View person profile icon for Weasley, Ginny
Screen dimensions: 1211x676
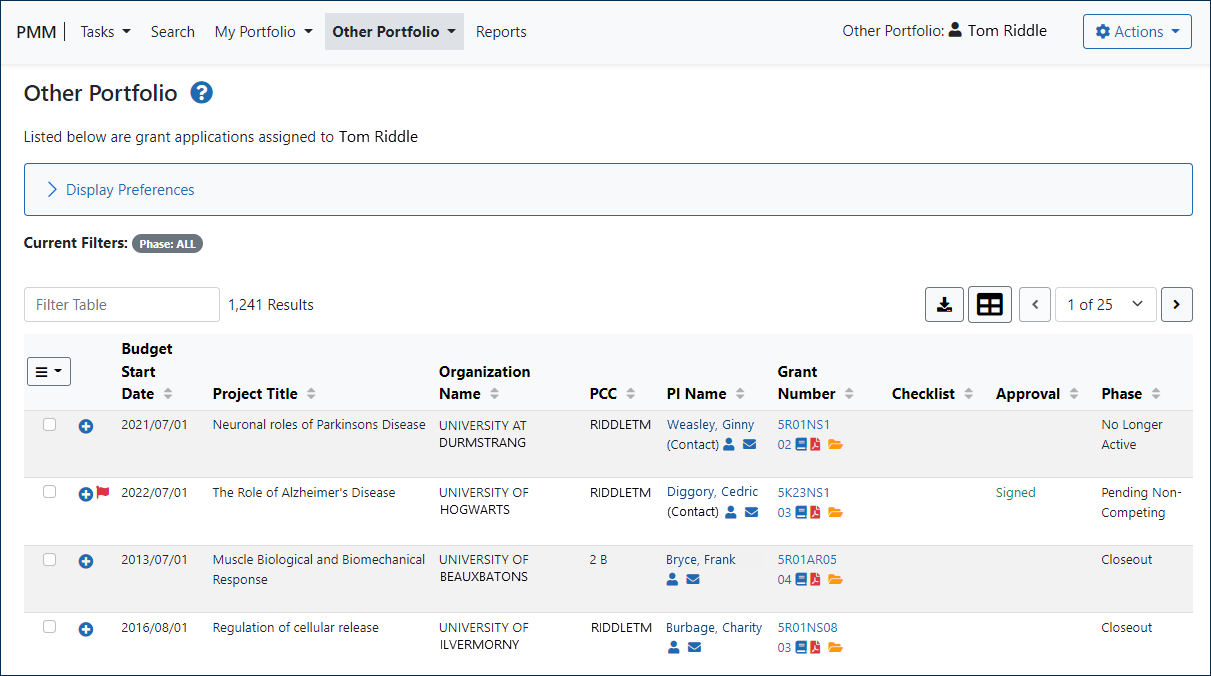click(729, 445)
